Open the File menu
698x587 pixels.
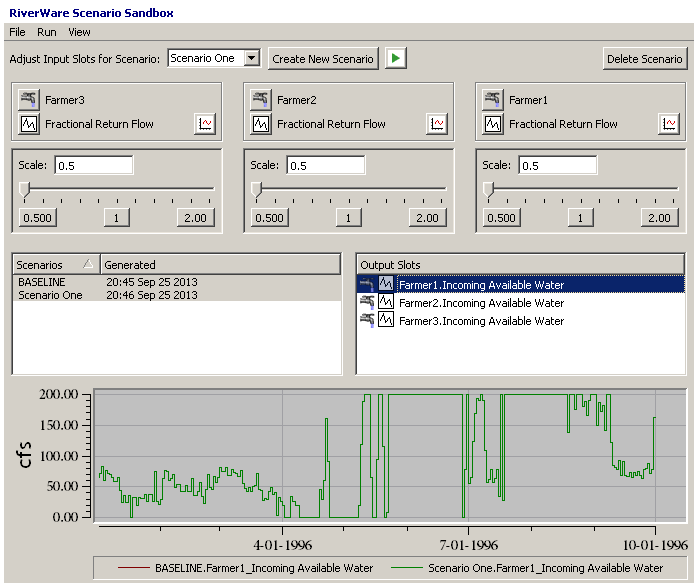(17, 32)
